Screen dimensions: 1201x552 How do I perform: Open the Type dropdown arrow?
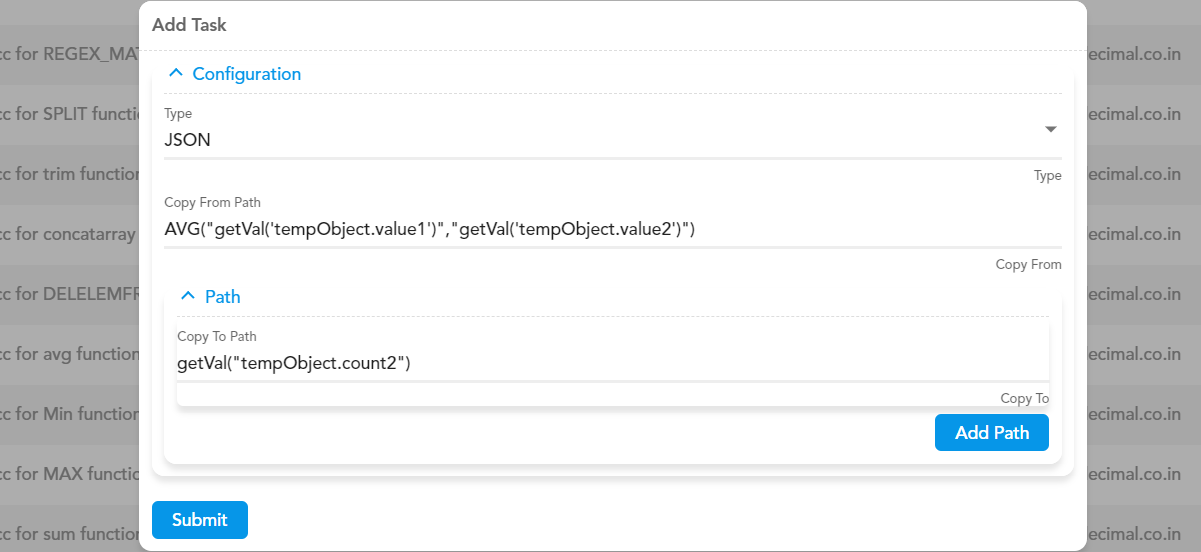(1050, 130)
